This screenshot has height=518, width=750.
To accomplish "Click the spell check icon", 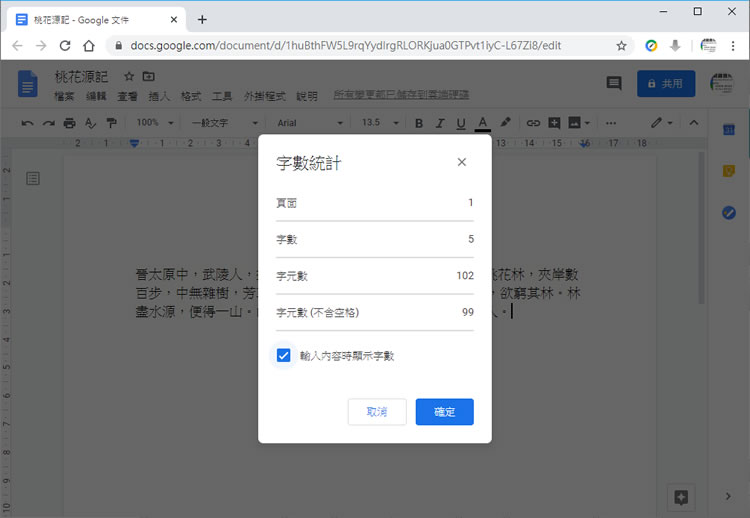I will [90, 123].
